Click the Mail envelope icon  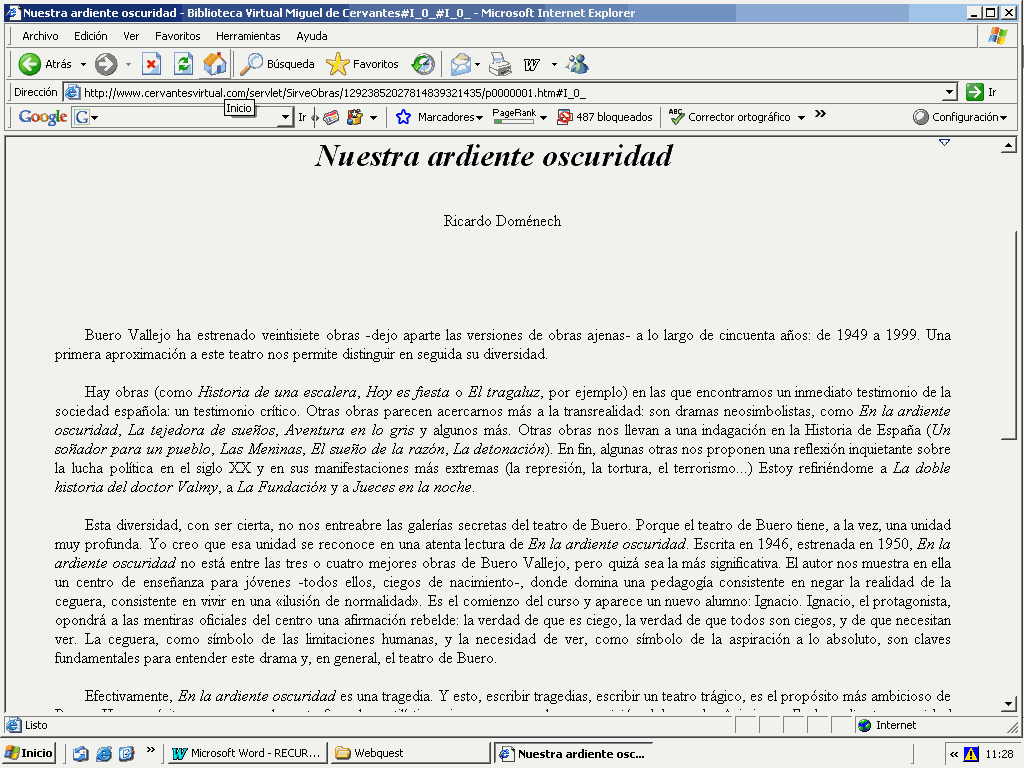[460, 64]
